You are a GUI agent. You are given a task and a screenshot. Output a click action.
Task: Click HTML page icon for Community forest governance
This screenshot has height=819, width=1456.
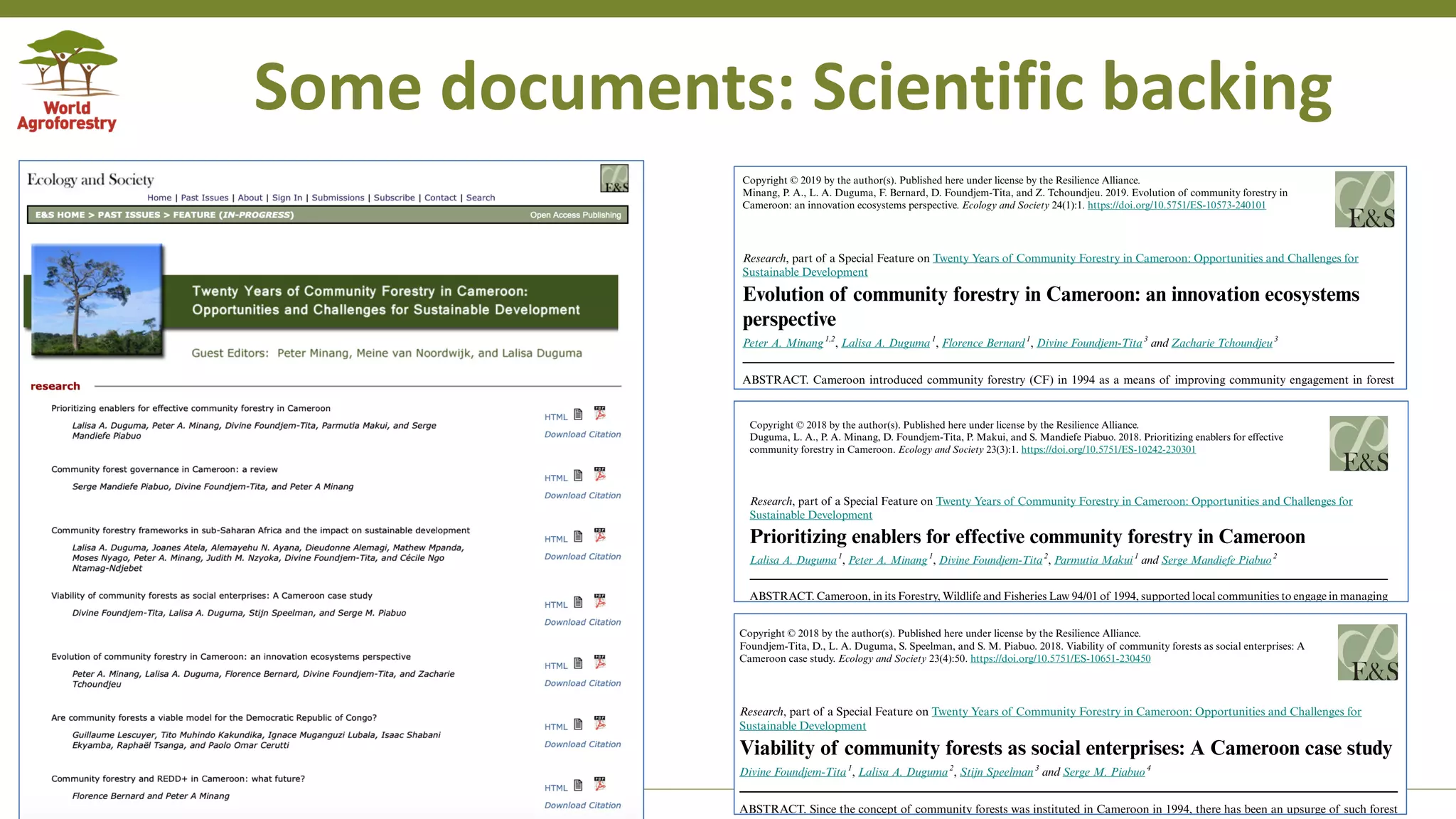pos(578,475)
